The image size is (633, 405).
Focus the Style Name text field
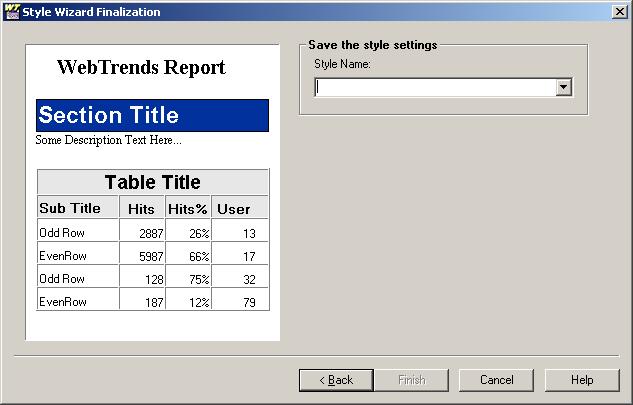pyautogui.click(x=435, y=88)
